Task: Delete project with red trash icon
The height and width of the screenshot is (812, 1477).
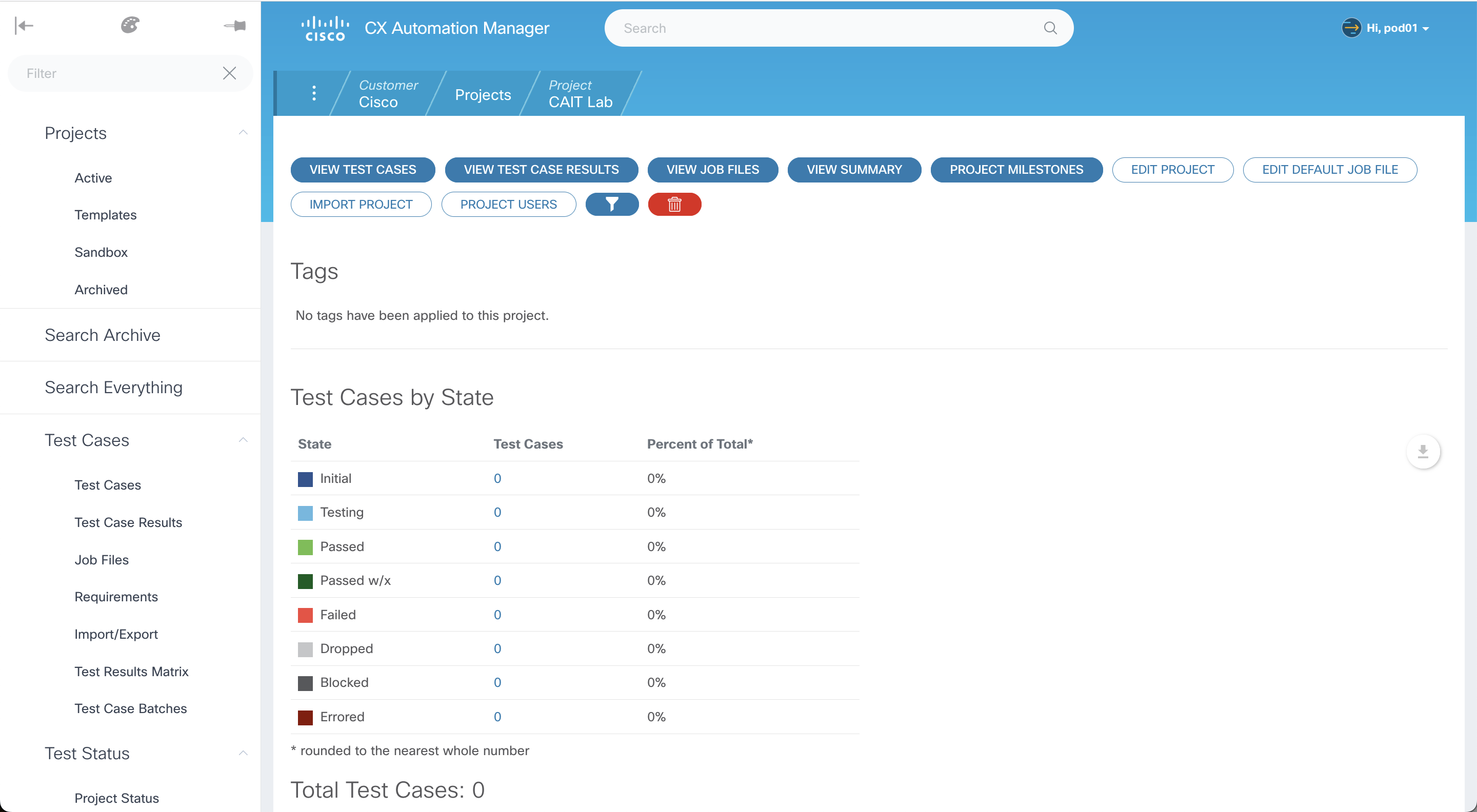Action: (x=674, y=205)
